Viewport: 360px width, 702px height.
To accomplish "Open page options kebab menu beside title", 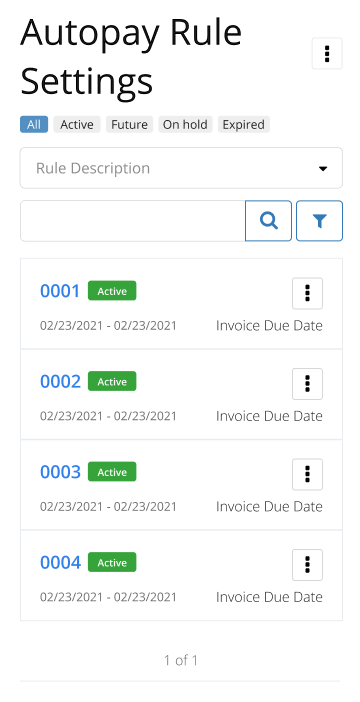I will pyautogui.click(x=327, y=53).
